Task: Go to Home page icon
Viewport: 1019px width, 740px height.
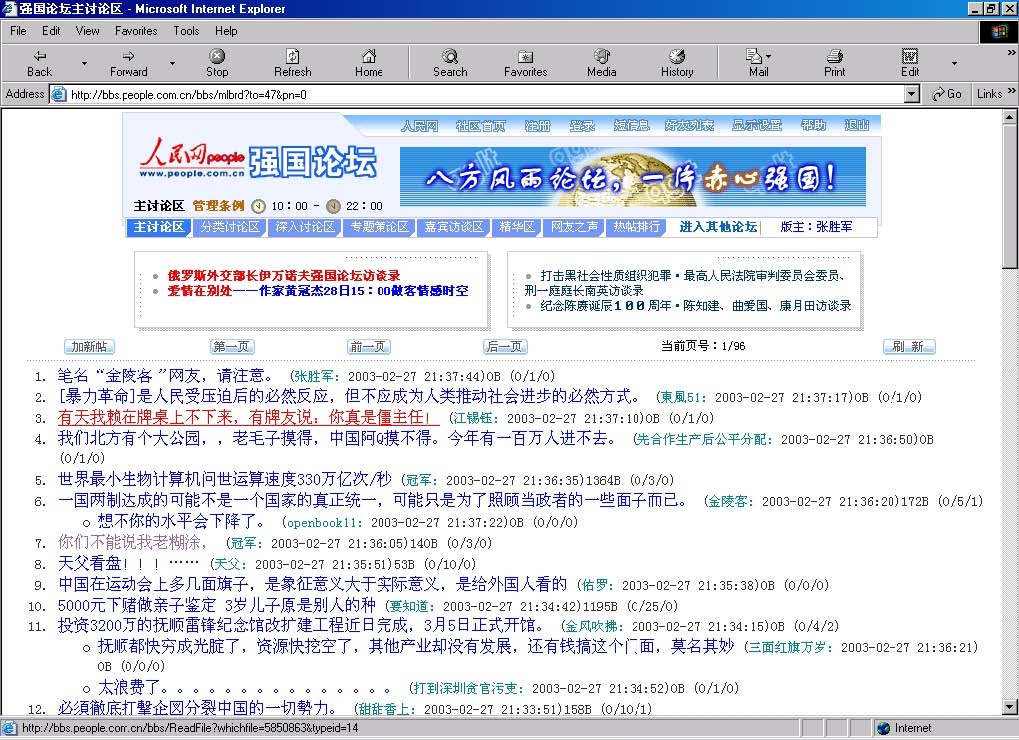Action: pyautogui.click(x=368, y=56)
